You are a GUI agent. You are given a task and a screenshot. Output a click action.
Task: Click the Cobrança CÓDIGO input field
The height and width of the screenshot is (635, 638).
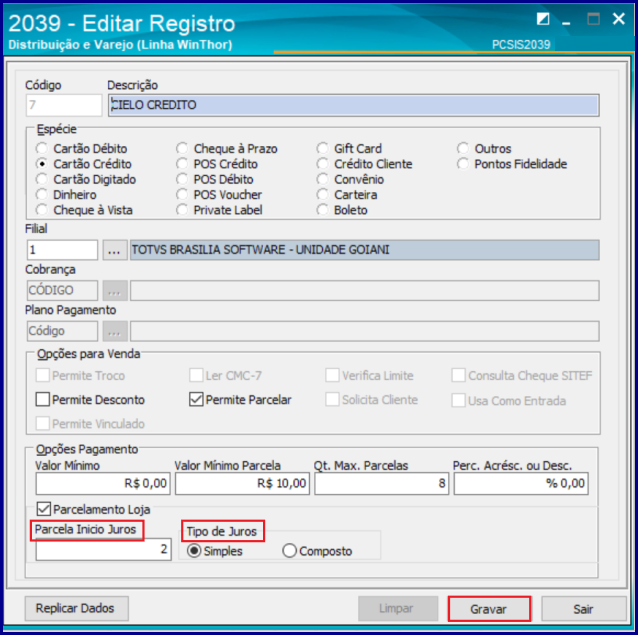(x=62, y=290)
